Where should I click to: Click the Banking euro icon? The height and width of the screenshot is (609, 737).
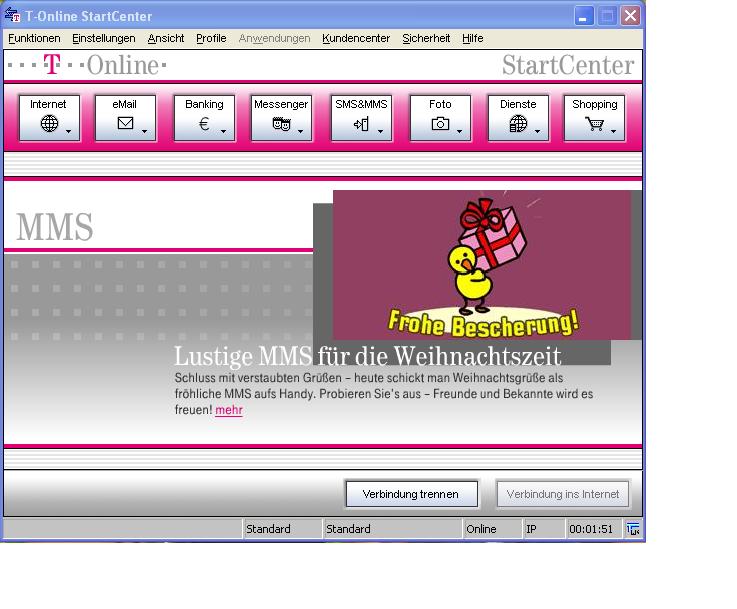pos(204,124)
